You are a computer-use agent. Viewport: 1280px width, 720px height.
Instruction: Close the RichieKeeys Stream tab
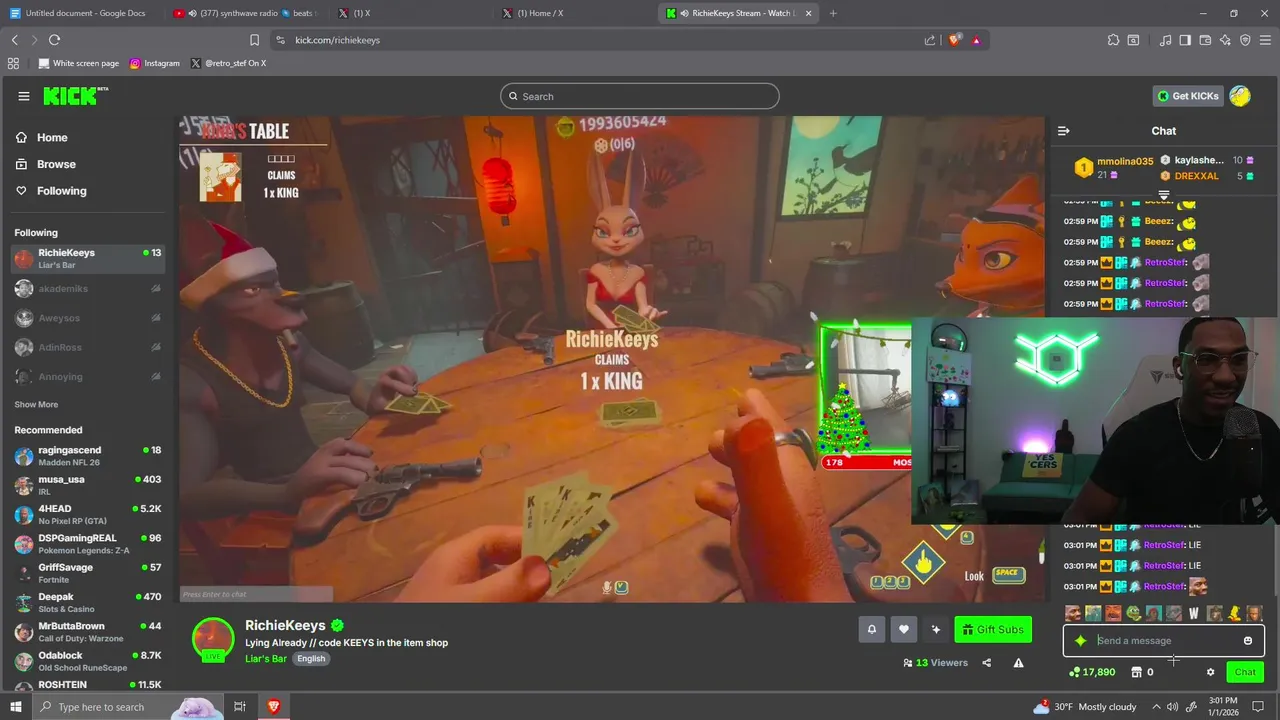click(809, 13)
